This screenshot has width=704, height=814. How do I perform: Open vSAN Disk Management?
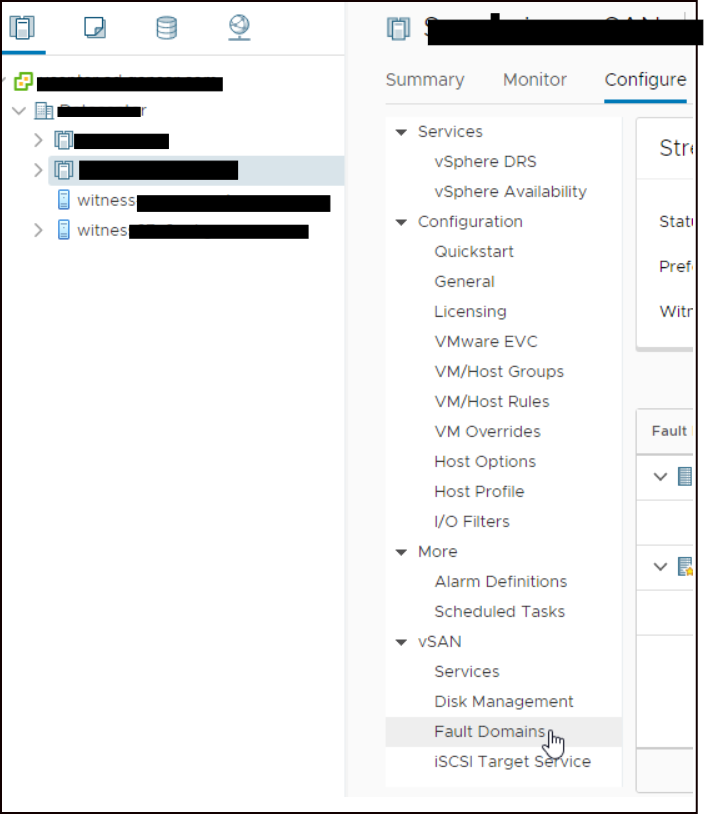pos(503,702)
